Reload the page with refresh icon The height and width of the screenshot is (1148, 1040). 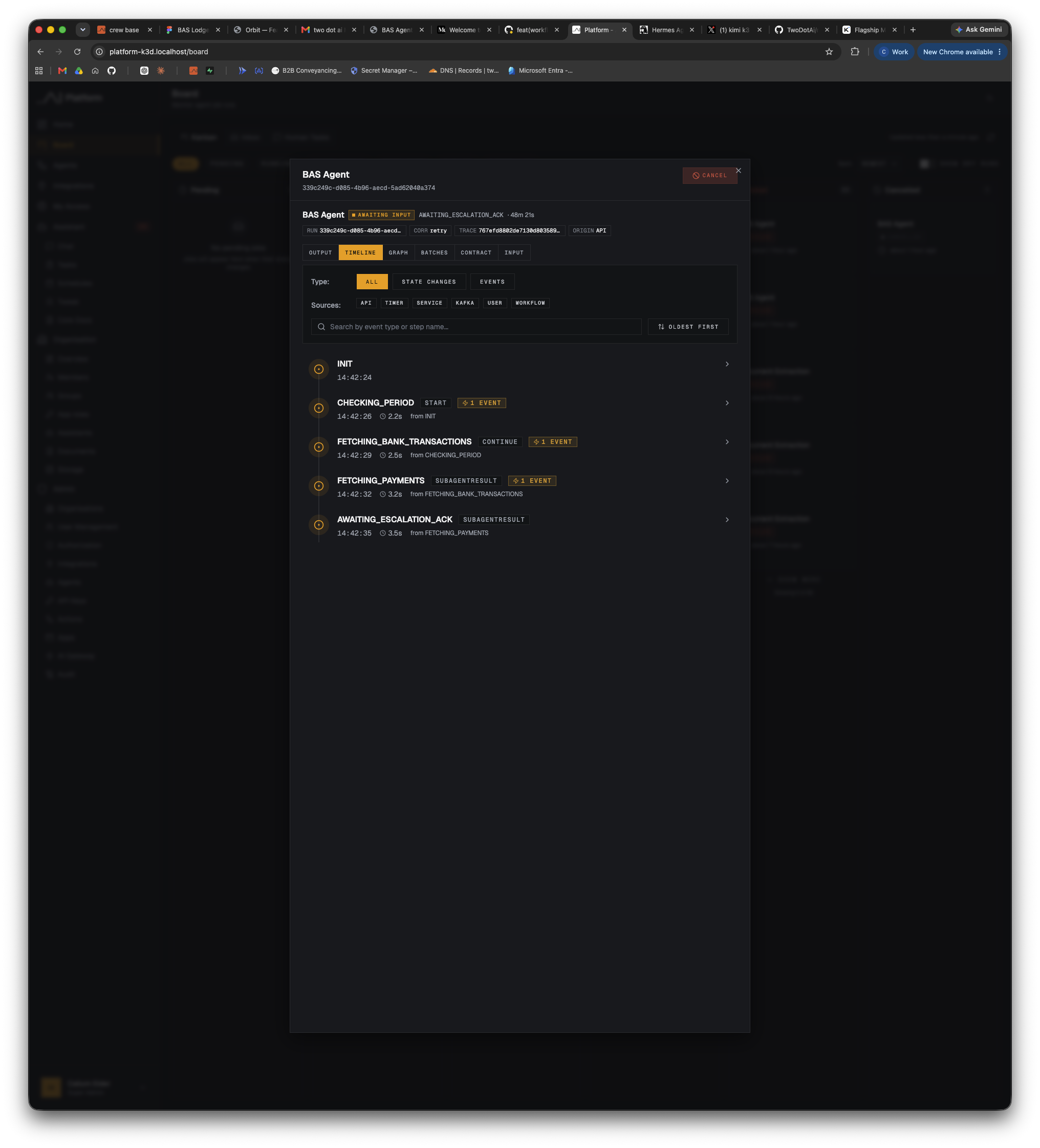pyautogui.click(x=77, y=52)
